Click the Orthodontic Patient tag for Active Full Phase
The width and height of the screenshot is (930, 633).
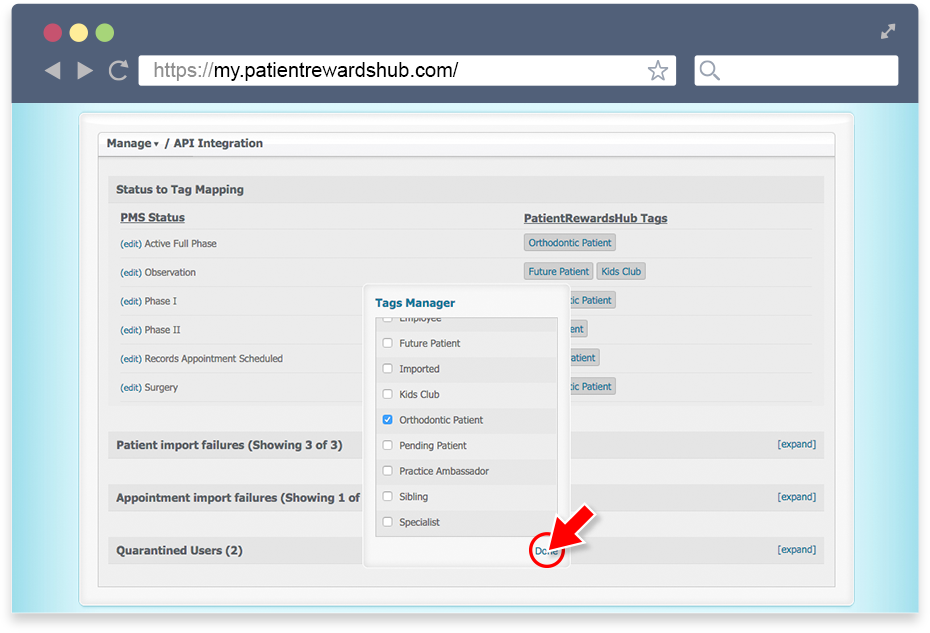[x=570, y=243]
